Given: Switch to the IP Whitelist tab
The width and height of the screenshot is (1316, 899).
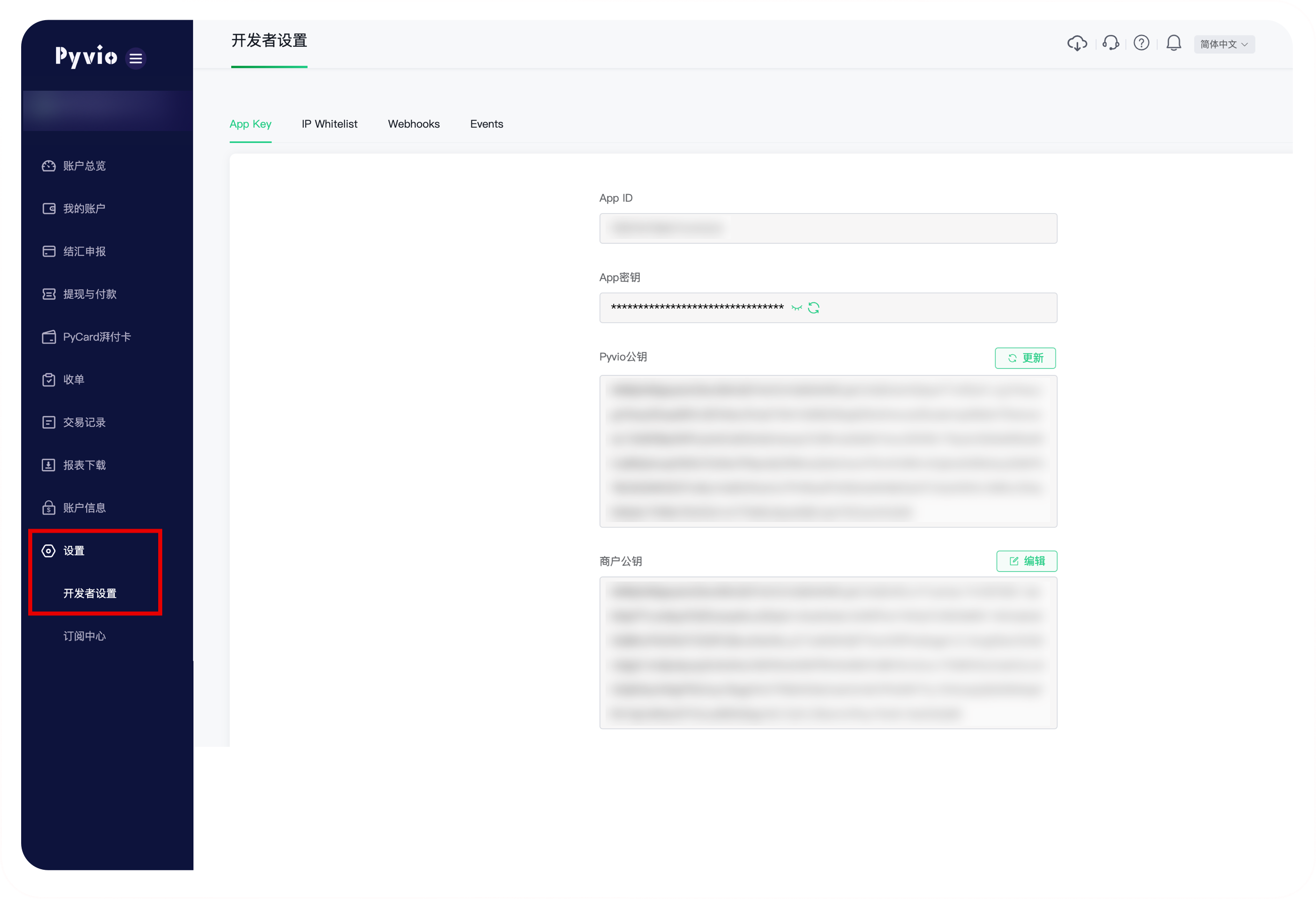Looking at the screenshot, I should pyautogui.click(x=330, y=124).
